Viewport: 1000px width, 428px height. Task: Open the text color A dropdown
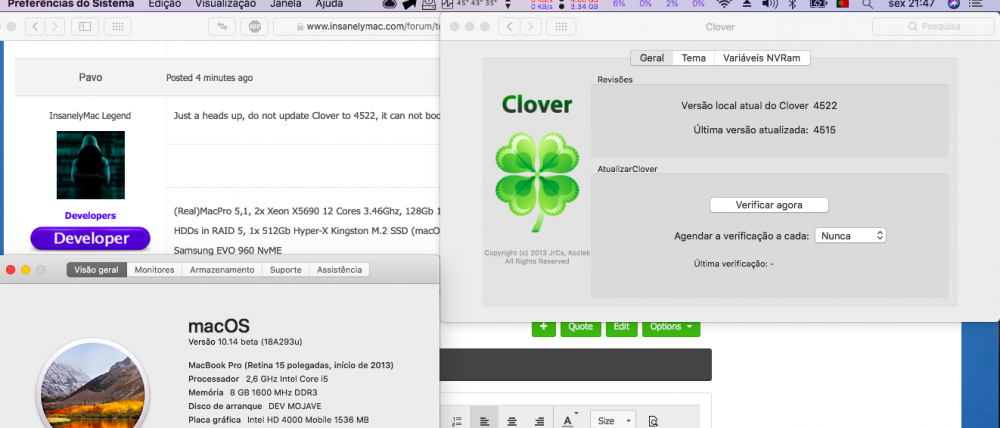click(570, 421)
